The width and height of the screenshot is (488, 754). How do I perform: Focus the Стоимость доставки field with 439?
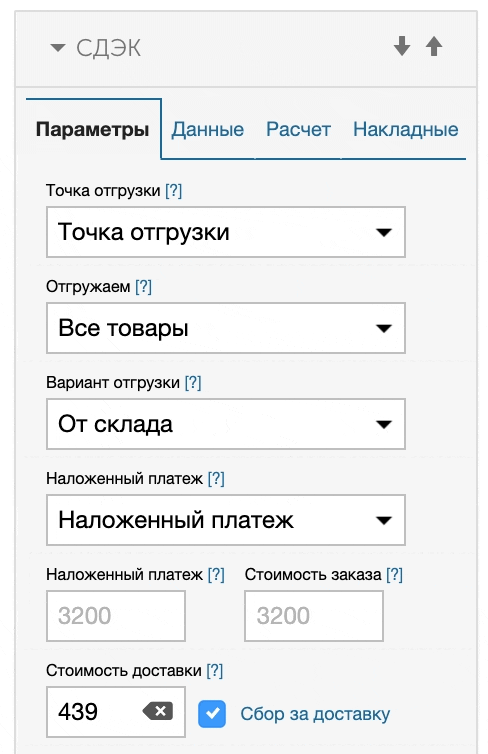click(116, 712)
